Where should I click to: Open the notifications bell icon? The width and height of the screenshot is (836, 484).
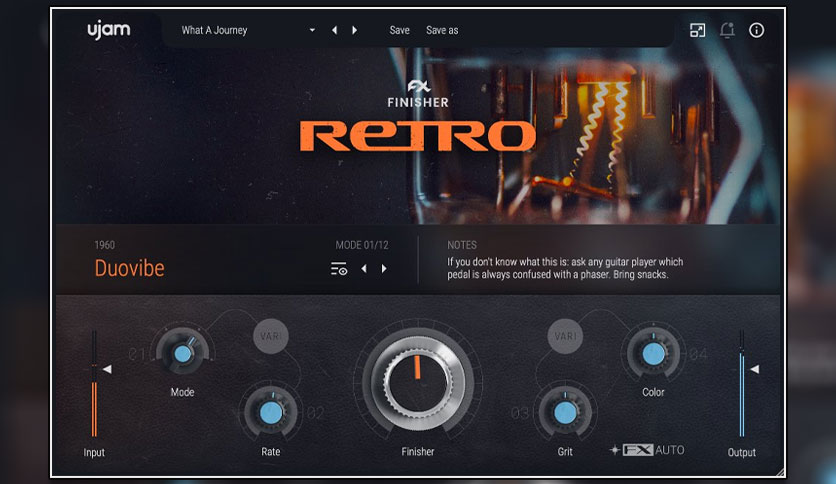(727, 30)
